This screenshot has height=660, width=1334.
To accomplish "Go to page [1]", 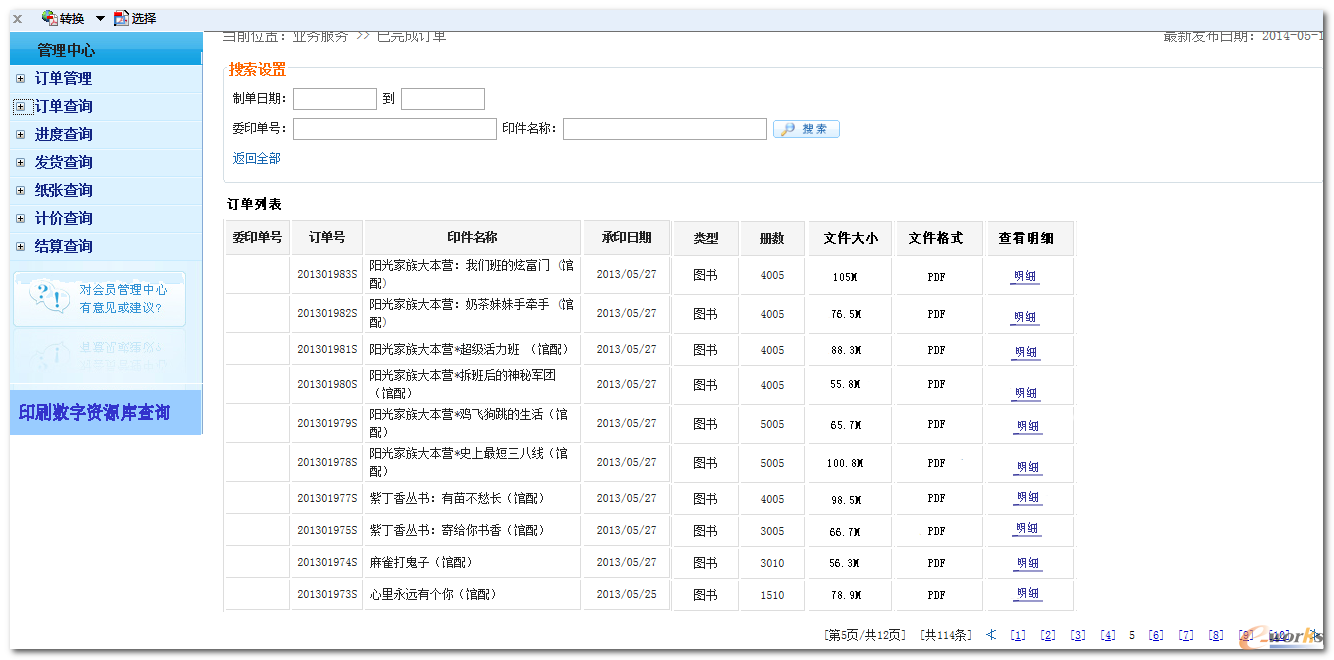I will (x=1018, y=635).
